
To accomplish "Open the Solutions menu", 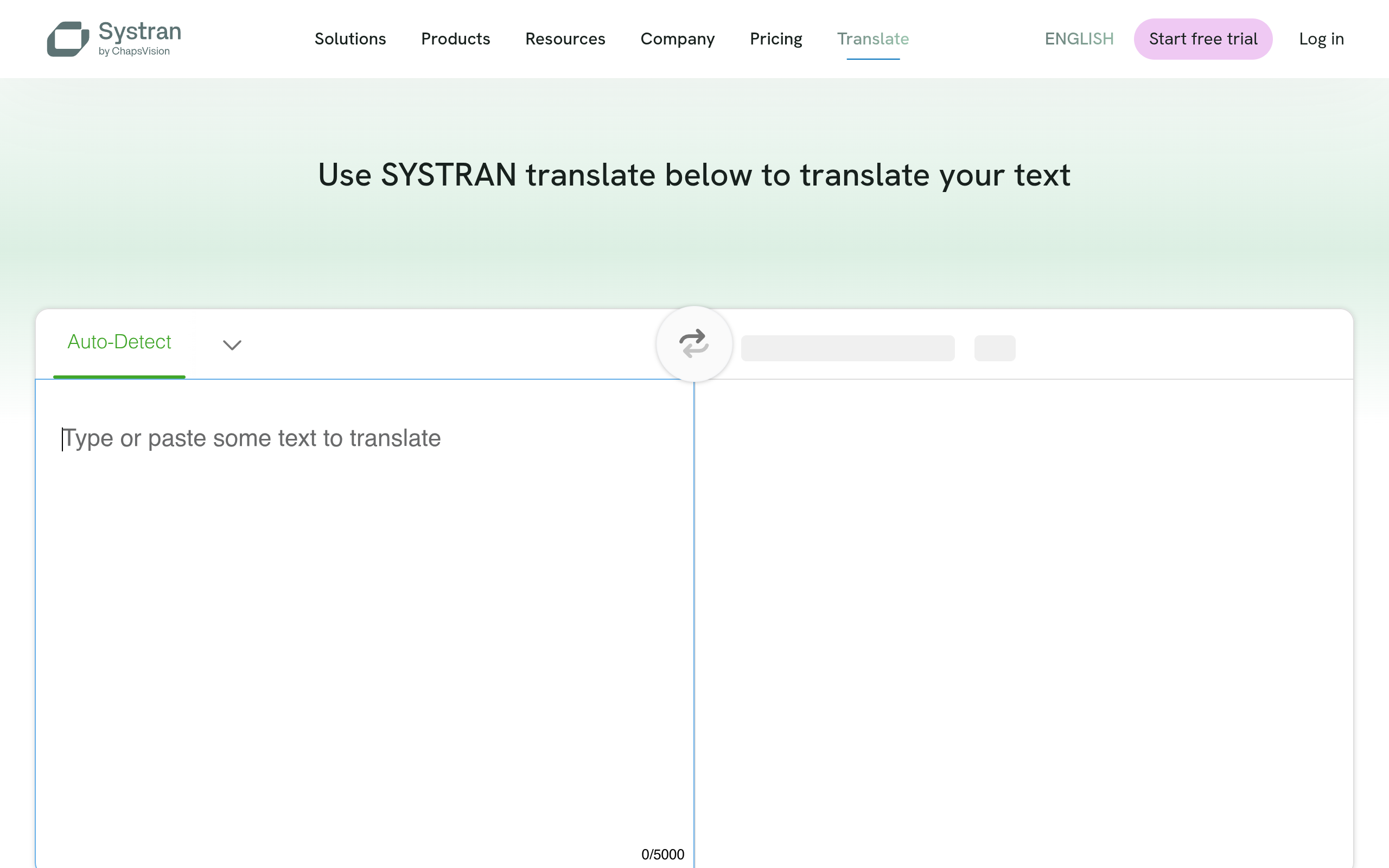I will click(350, 39).
